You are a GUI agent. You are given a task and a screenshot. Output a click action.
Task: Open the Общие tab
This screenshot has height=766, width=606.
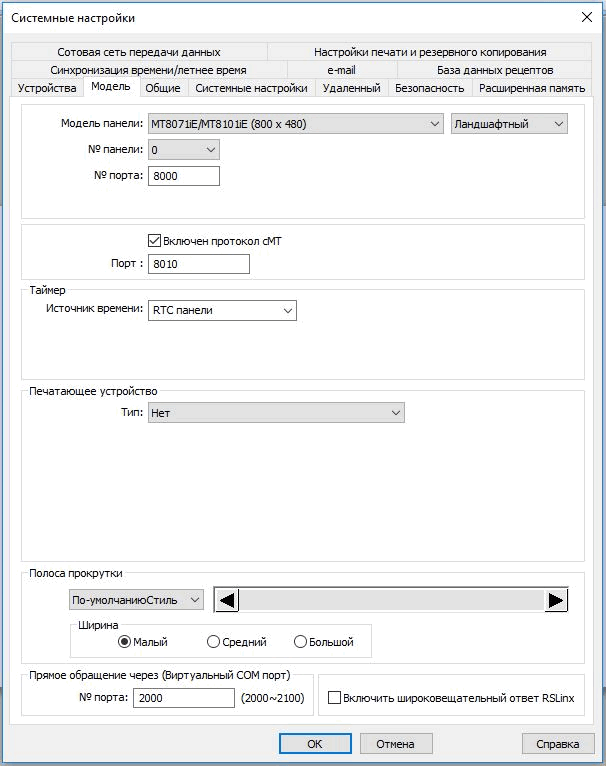[x=163, y=88]
